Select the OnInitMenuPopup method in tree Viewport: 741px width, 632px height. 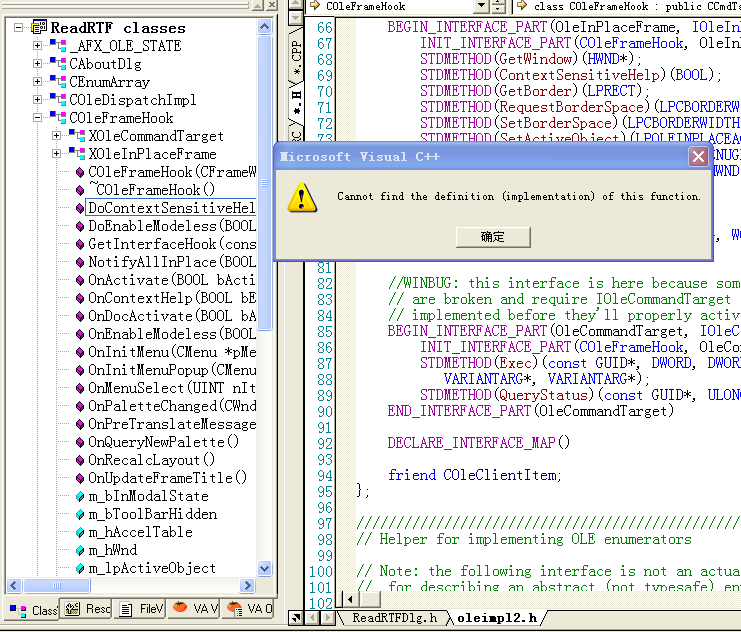[x=172, y=370]
